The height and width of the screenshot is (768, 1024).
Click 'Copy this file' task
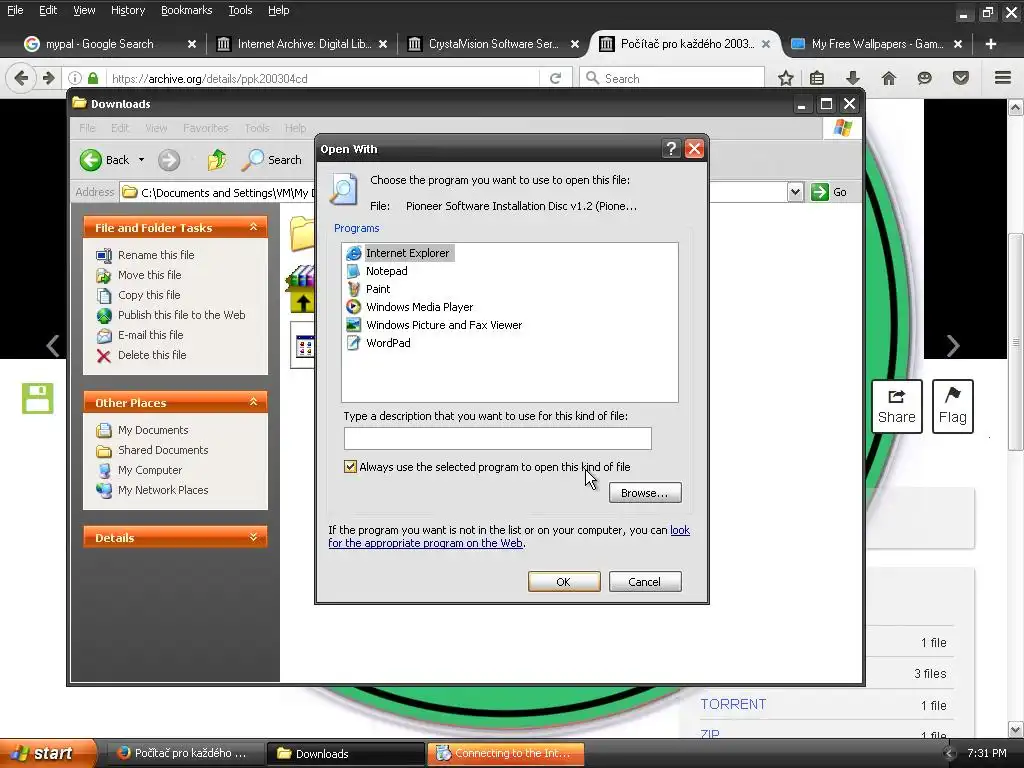[148, 295]
